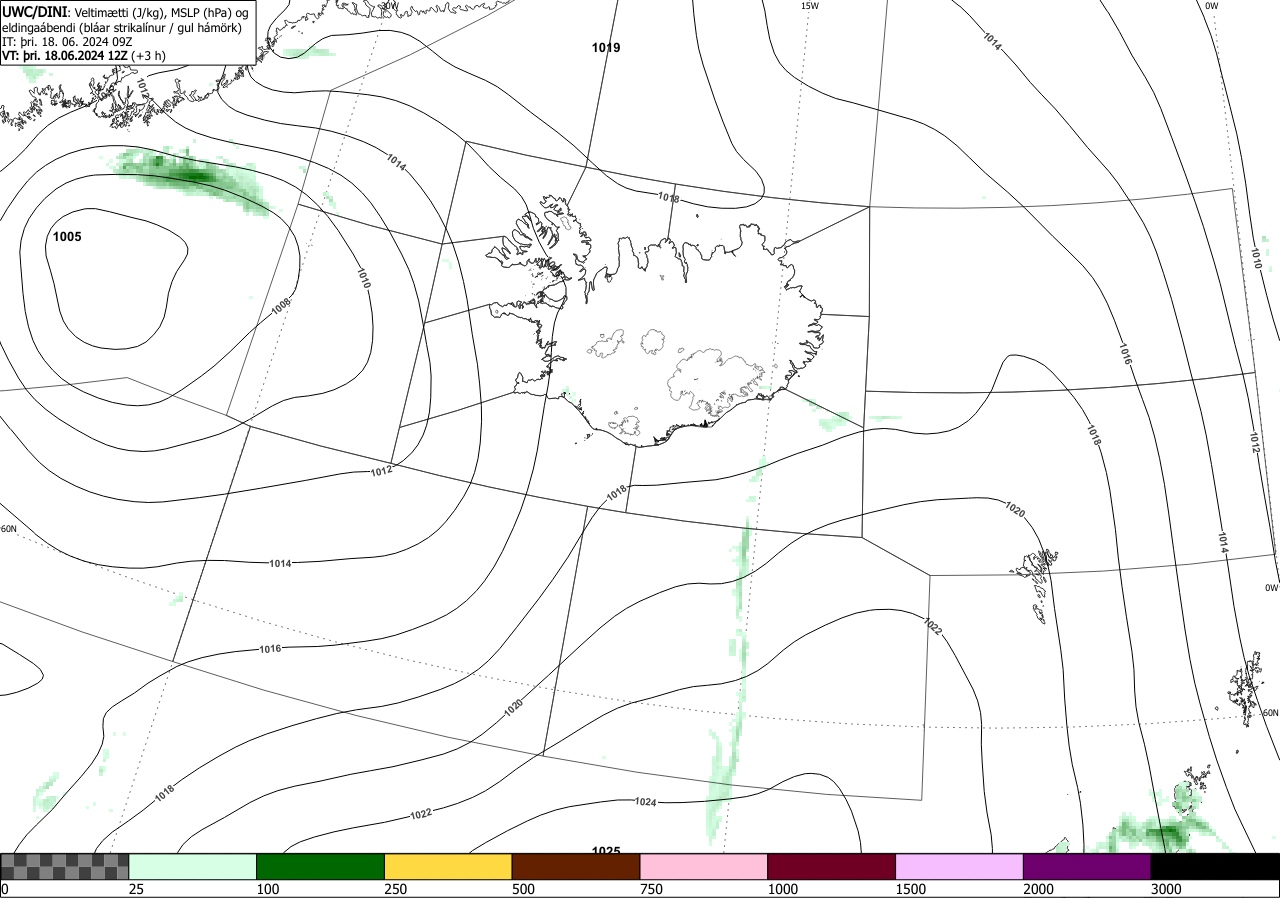This screenshot has height=898, width=1280.
Task: Click the dark green 100–250 legend swatch
Action: pos(321,866)
